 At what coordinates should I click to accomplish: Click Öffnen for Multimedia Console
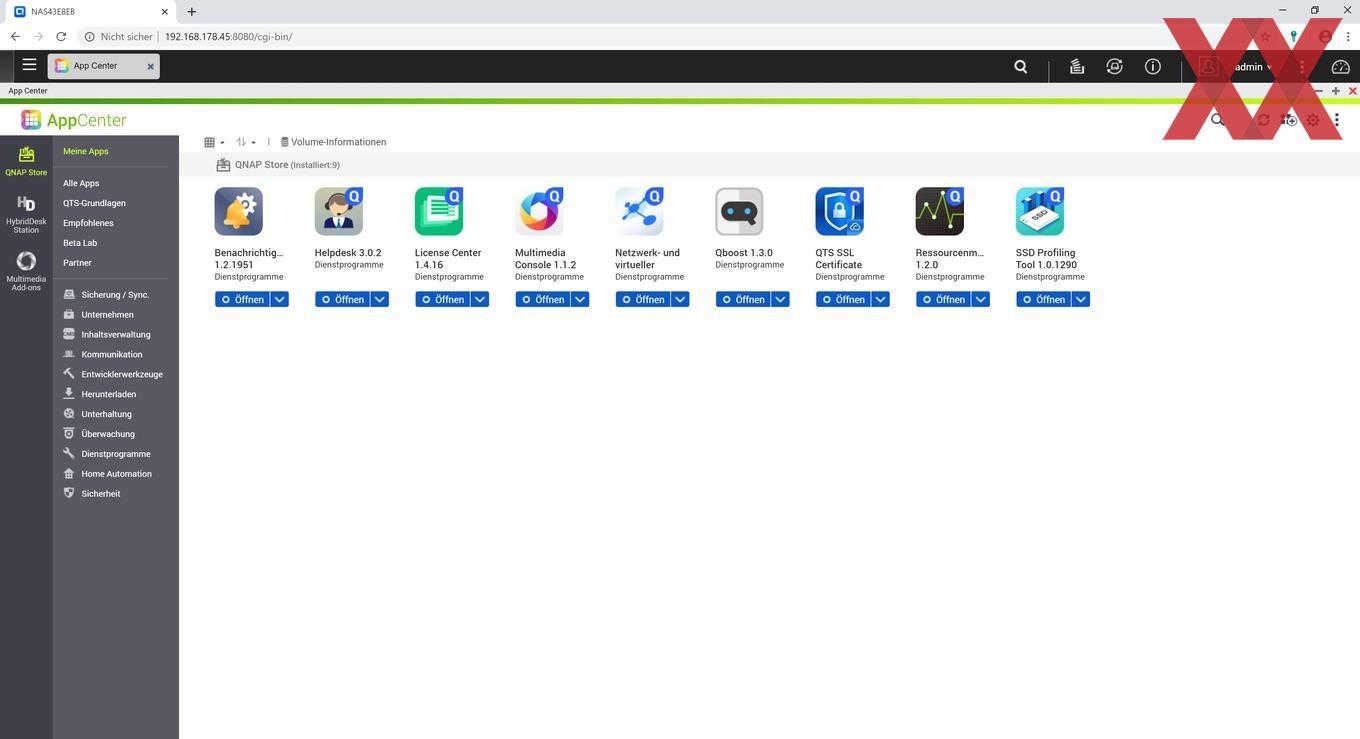click(542, 299)
